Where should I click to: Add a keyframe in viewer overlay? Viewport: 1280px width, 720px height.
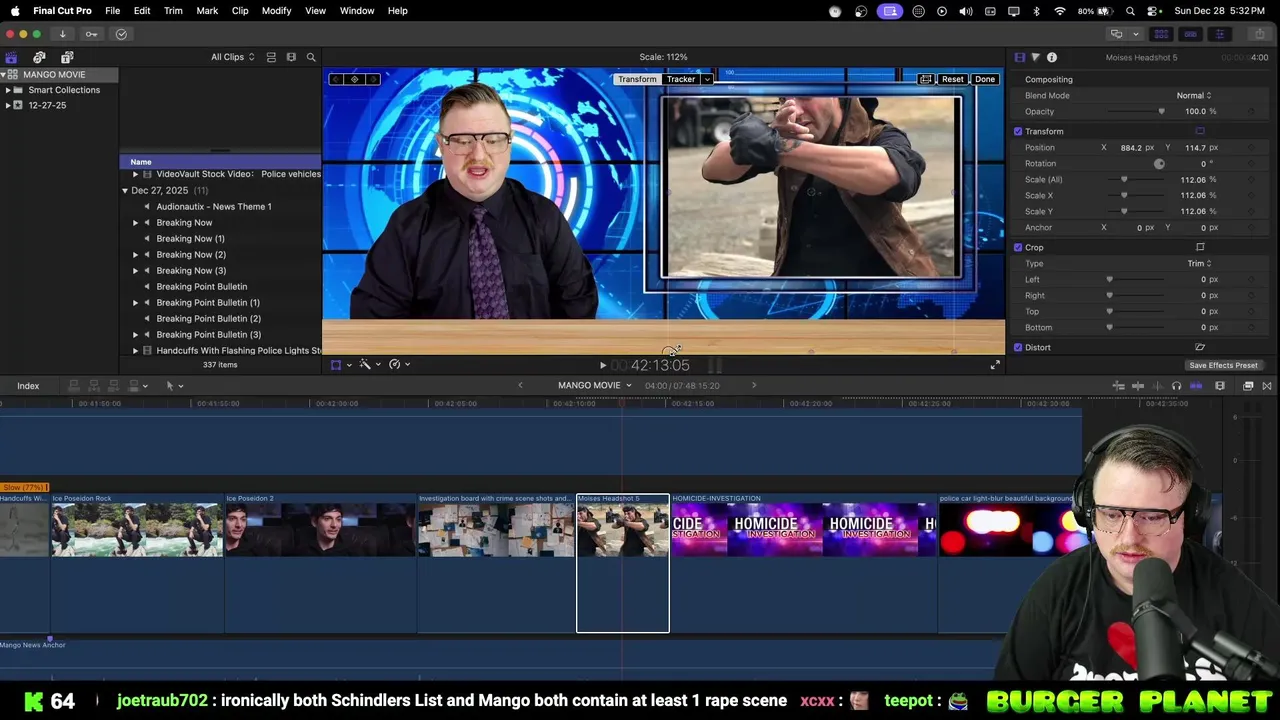click(x=354, y=79)
